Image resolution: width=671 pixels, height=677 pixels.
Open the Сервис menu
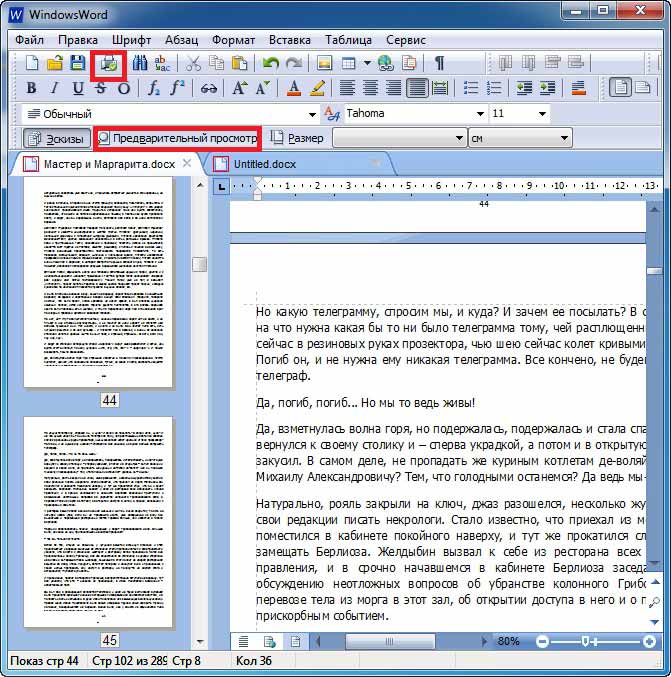pyautogui.click(x=406, y=40)
